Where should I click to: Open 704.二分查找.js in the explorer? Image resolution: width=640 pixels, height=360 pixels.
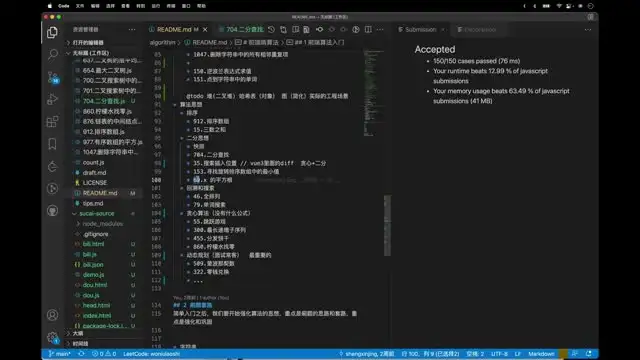[x=104, y=101]
